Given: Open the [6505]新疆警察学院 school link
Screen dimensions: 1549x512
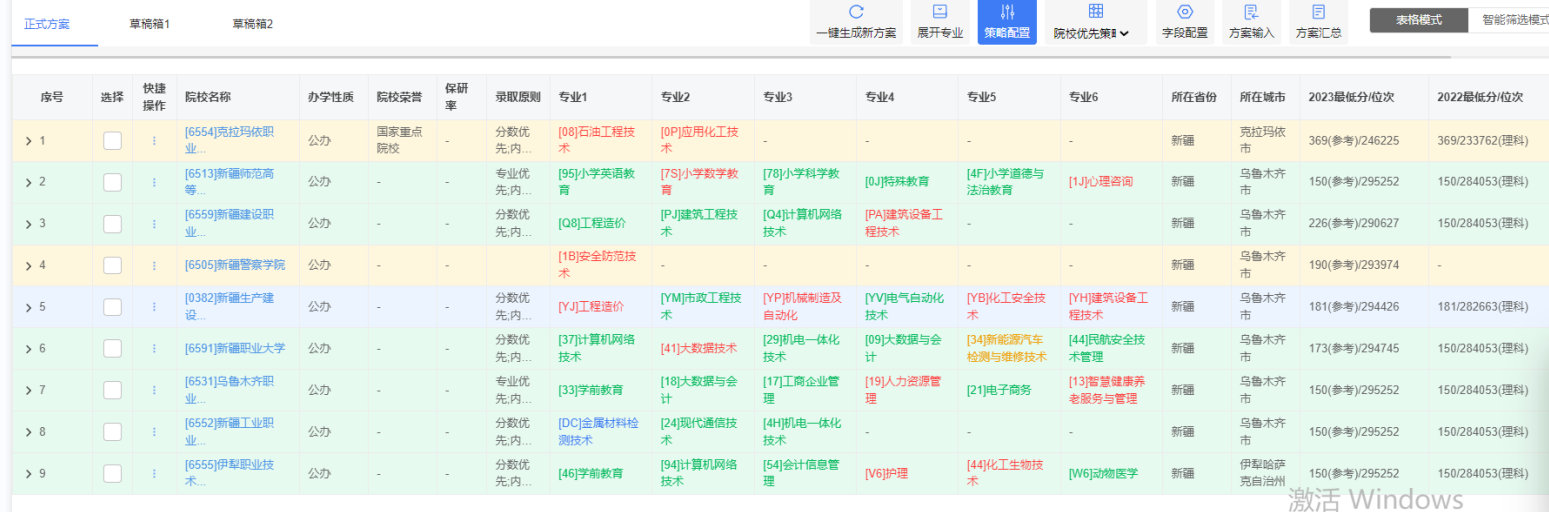Looking at the screenshot, I should pos(235,265).
